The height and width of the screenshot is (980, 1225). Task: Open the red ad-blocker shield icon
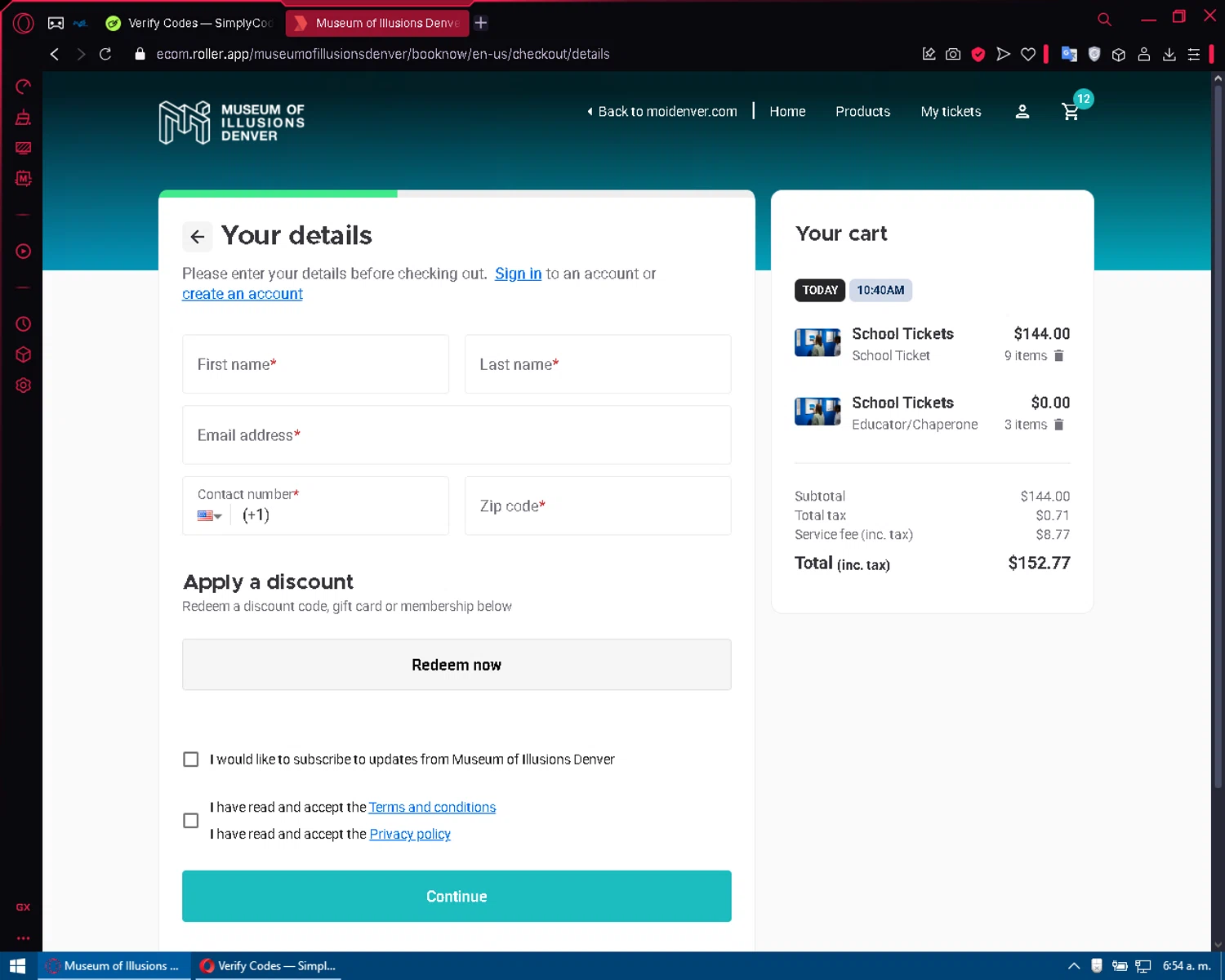(978, 54)
